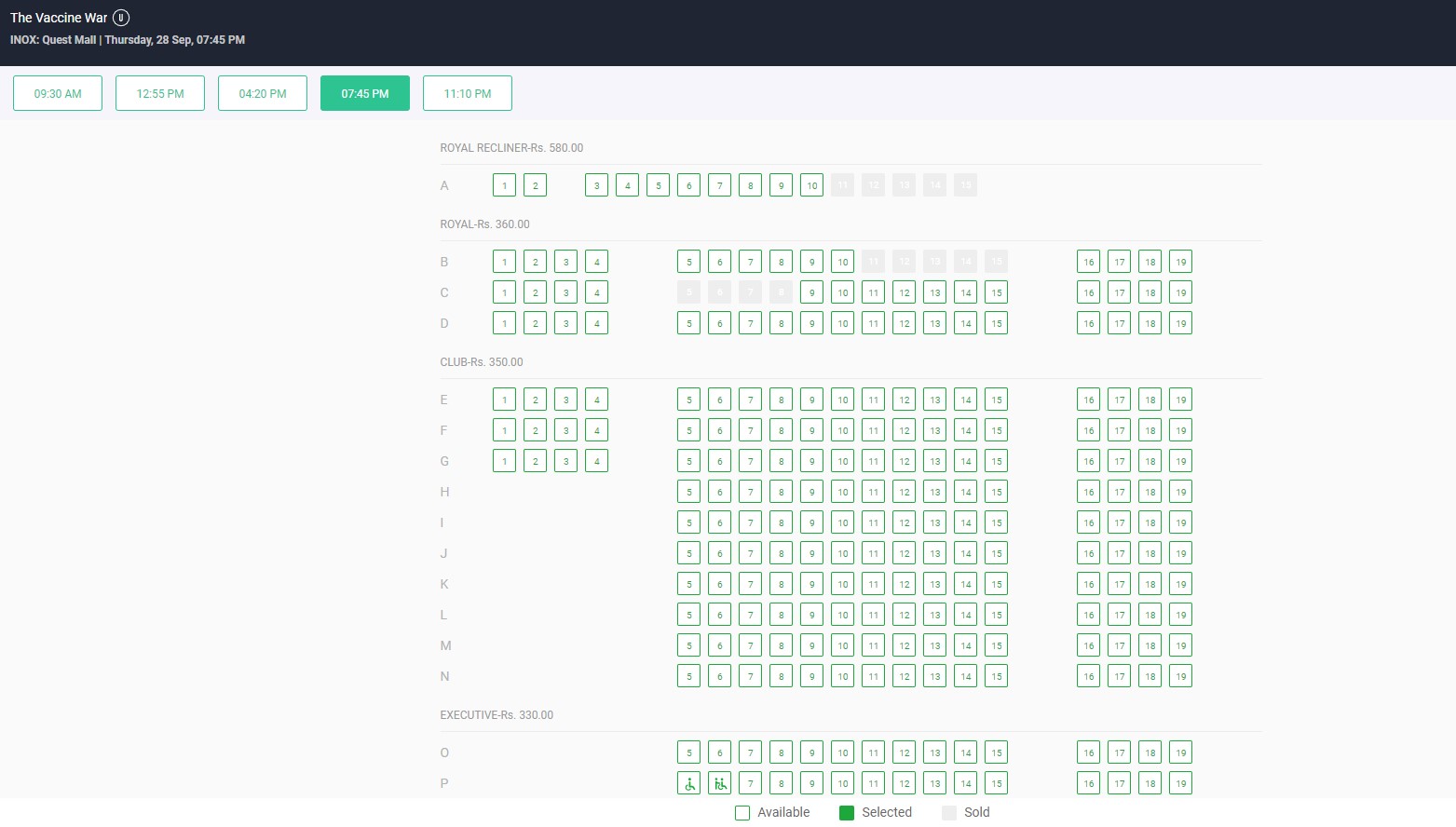Select seat K10 in row K
The height and width of the screenshot is (827, 1456).
(x=842, y=584)
